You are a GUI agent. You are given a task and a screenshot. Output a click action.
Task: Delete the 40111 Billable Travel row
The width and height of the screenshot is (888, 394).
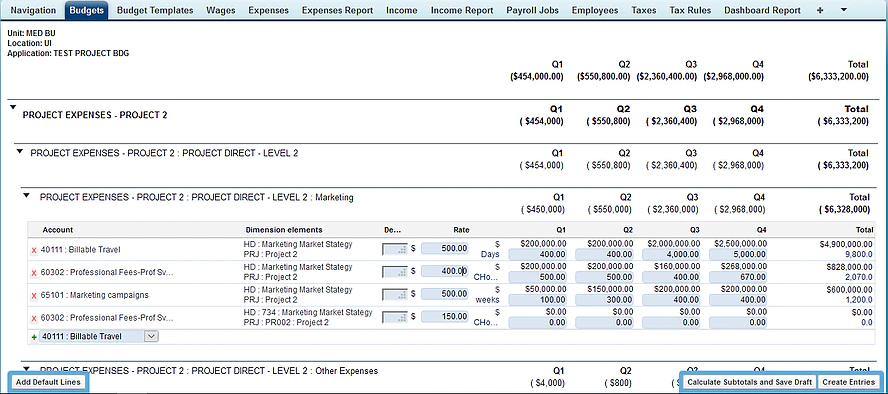[x=34, y=250]
